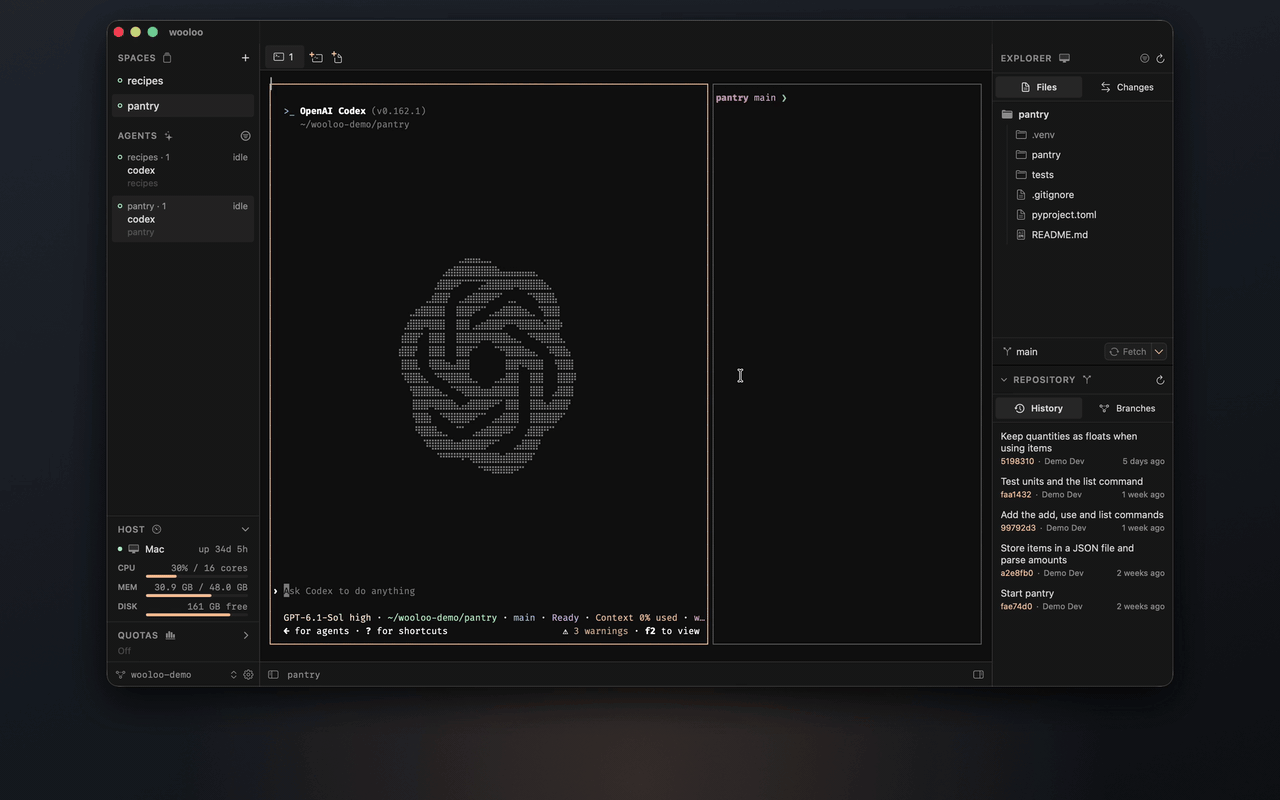Refresh the Explorer panel
This screenshot has width=1280, height=800.
(1160, 58)
